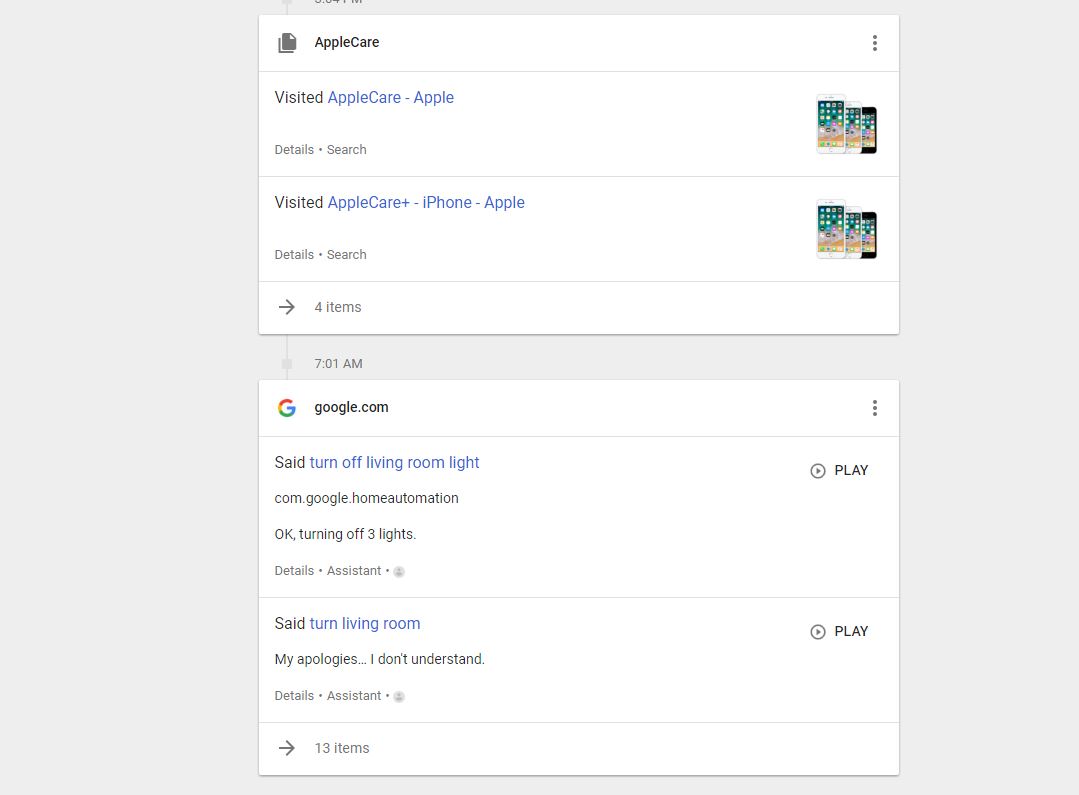The image size is (1079, 795).
Task: Click the AppleCare page stack icon
Action: pos(287,43)
